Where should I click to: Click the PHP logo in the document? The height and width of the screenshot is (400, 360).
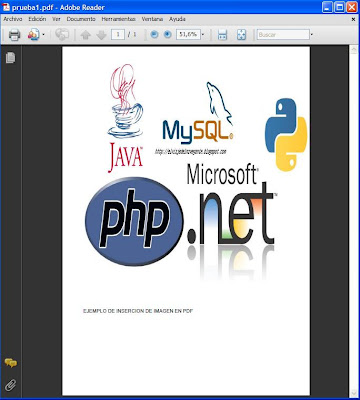point(134,221)
